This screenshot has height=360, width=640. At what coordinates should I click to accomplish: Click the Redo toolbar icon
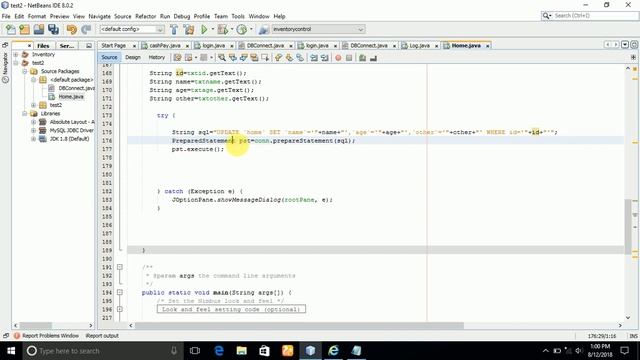86,29
